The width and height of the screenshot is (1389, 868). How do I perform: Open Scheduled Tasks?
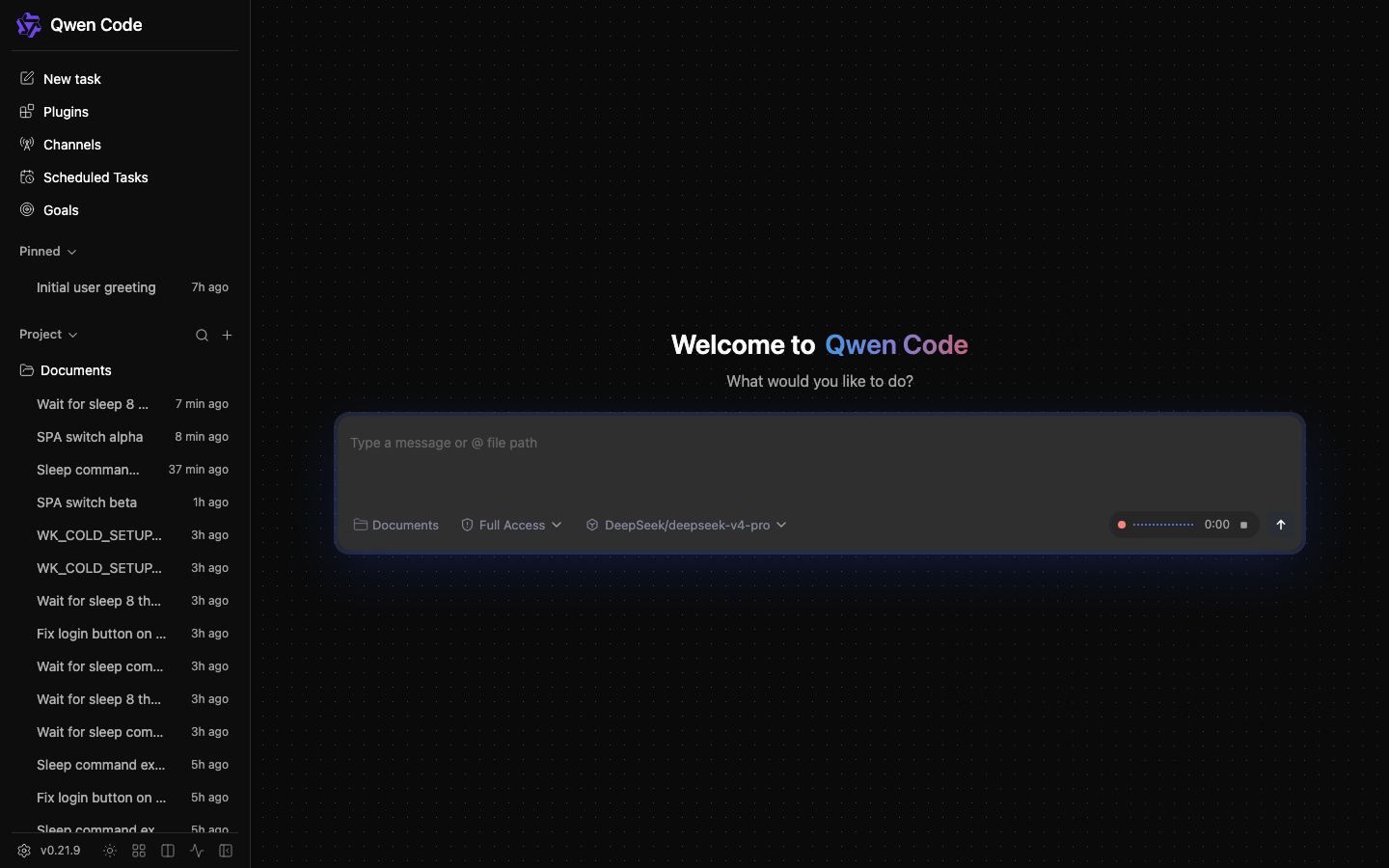124,177
